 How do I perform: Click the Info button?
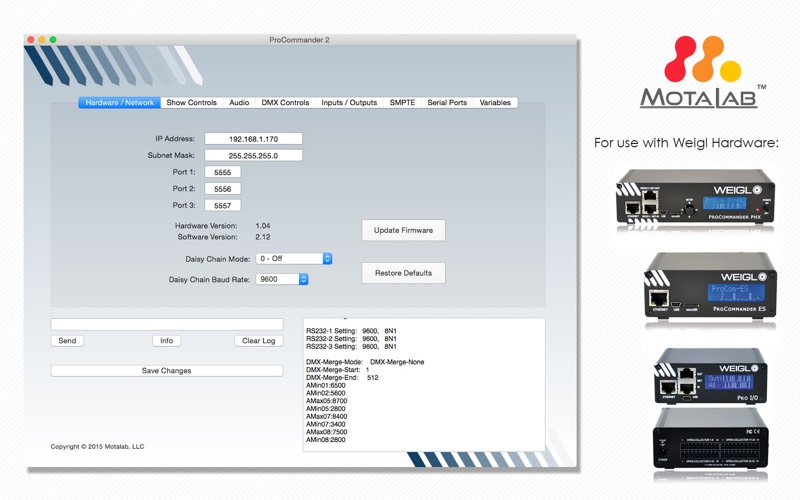(166, 341)
